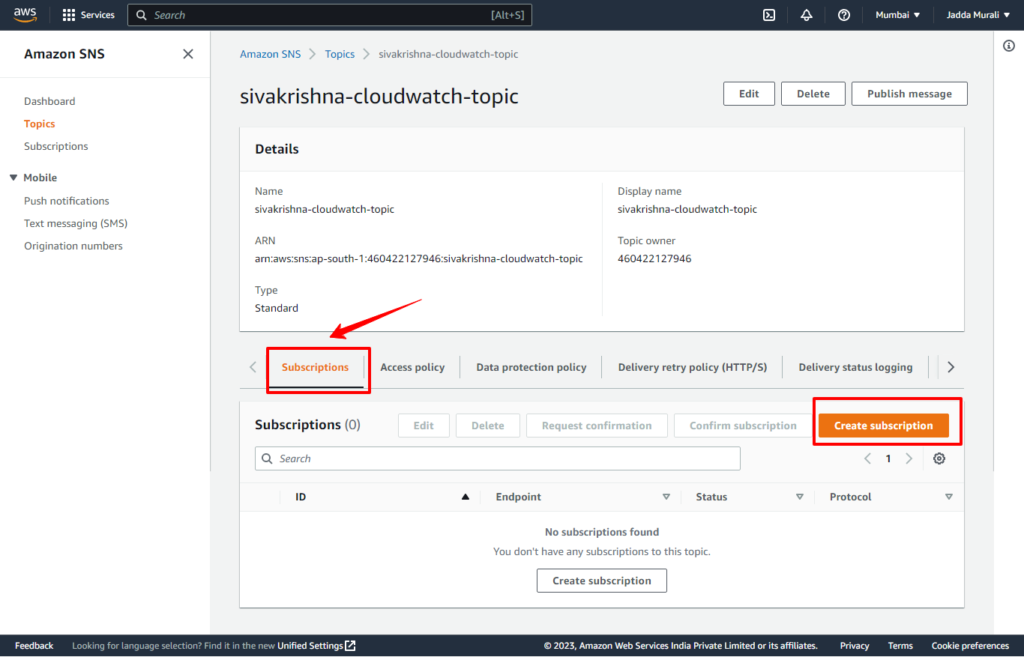1024x657 pixels.
Task: Click the Topic owner ID 460422127946
Action: 654,259
